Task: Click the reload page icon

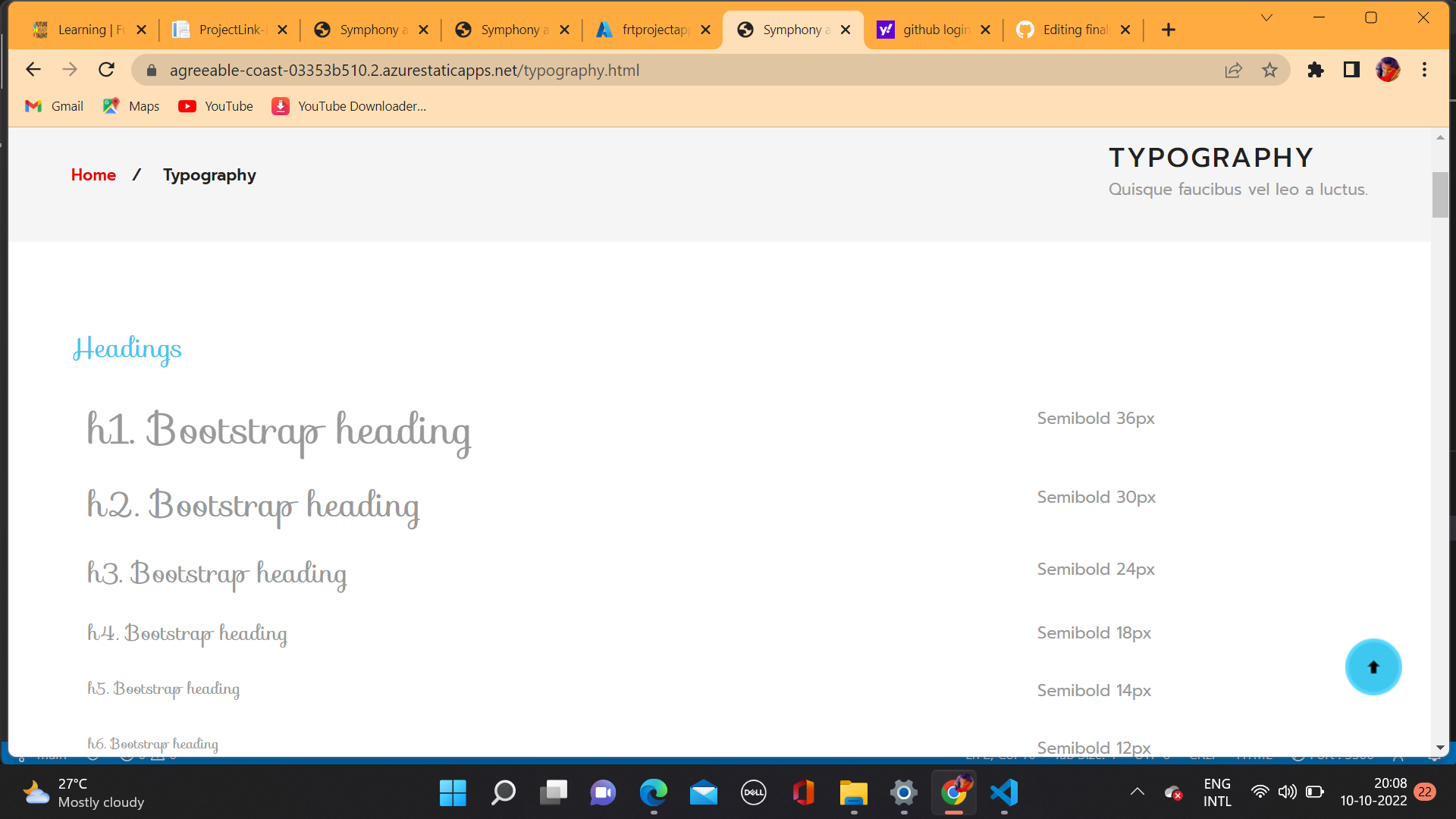Action: click(106, 69)
